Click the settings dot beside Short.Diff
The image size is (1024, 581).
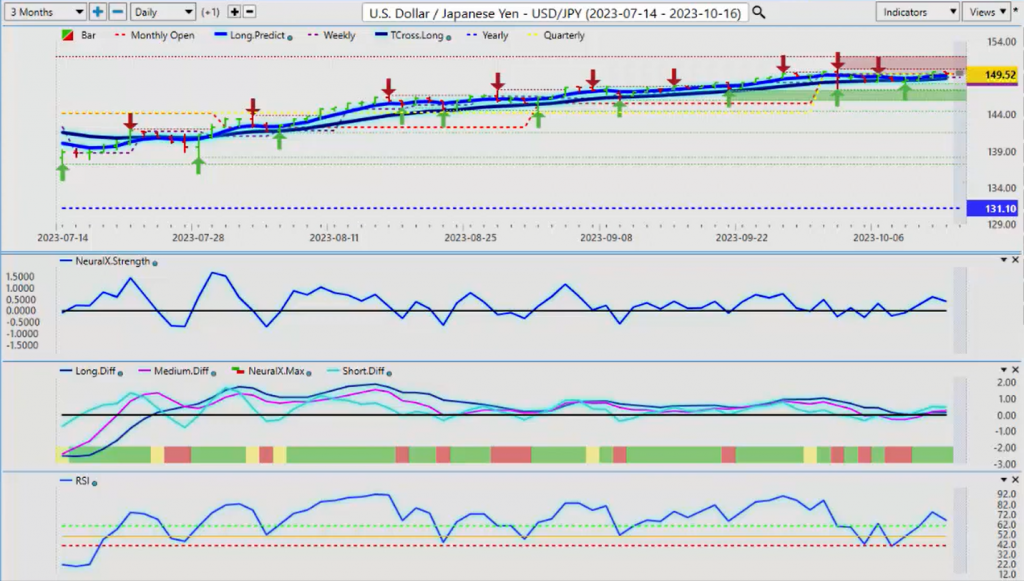tap(389, 373)
